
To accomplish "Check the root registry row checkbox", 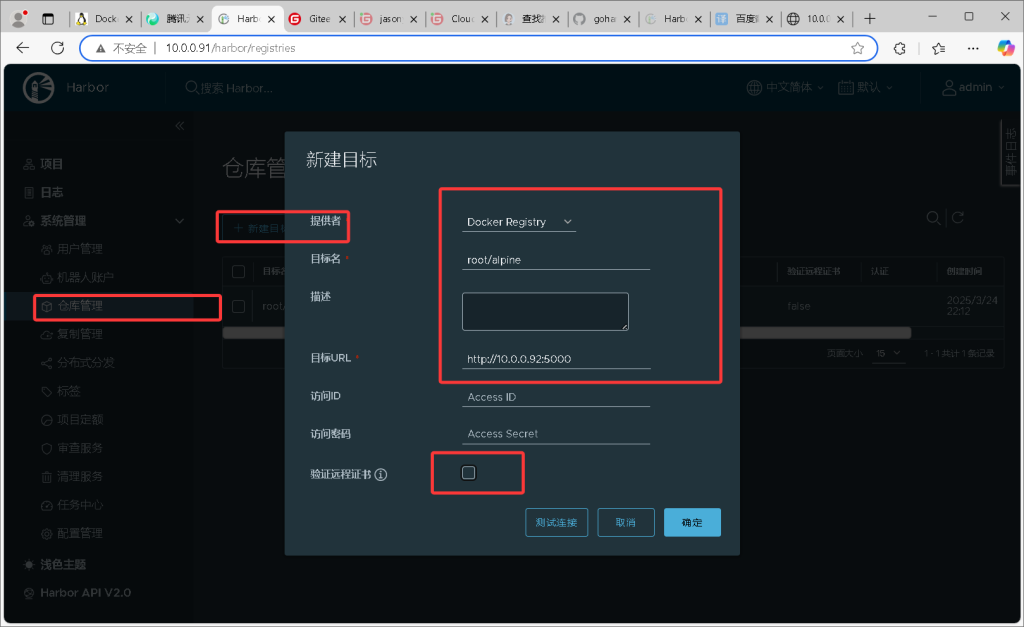I will (238, 306).
